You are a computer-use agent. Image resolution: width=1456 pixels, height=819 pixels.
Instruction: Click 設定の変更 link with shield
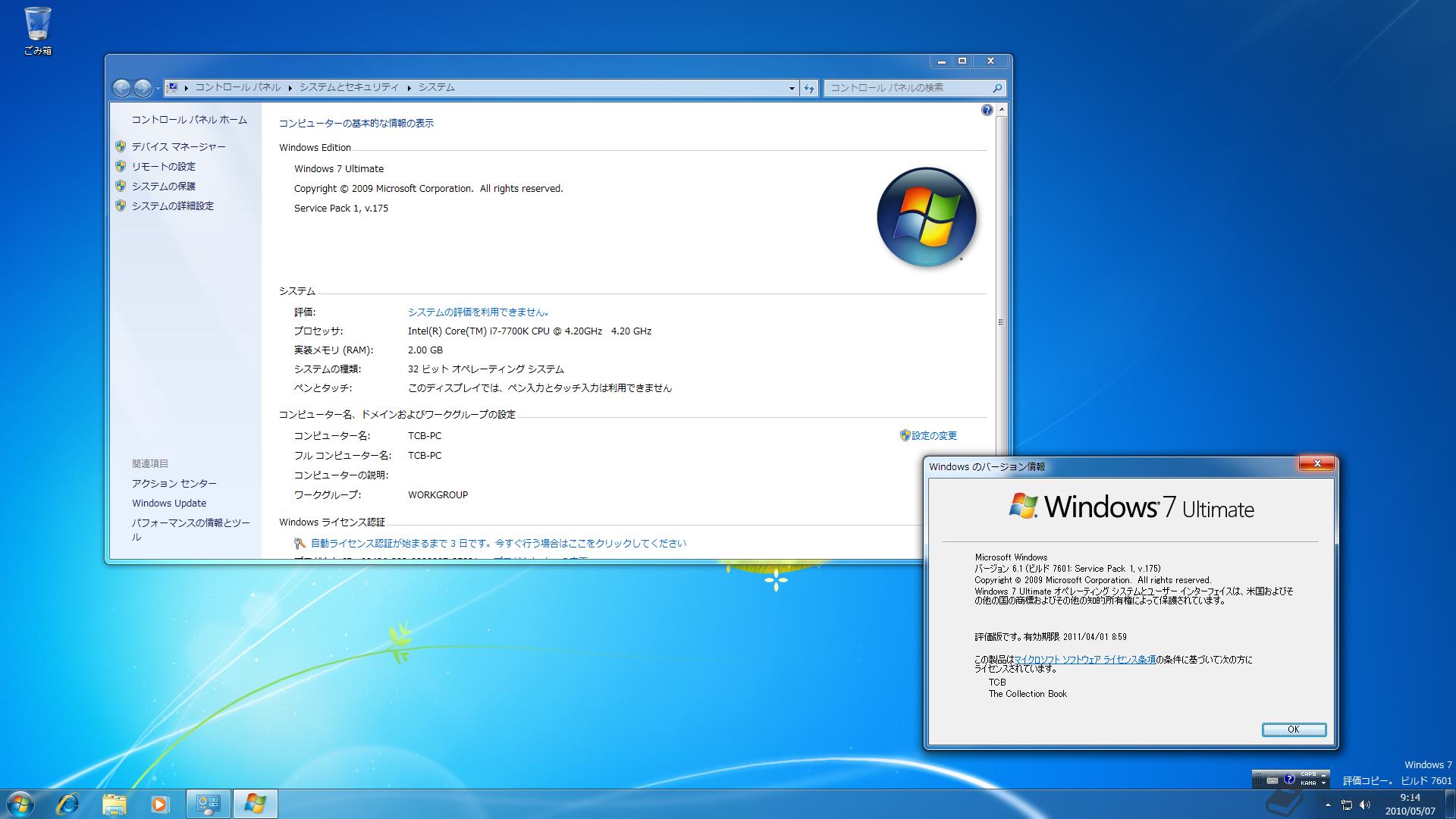[x=928, y=436]
